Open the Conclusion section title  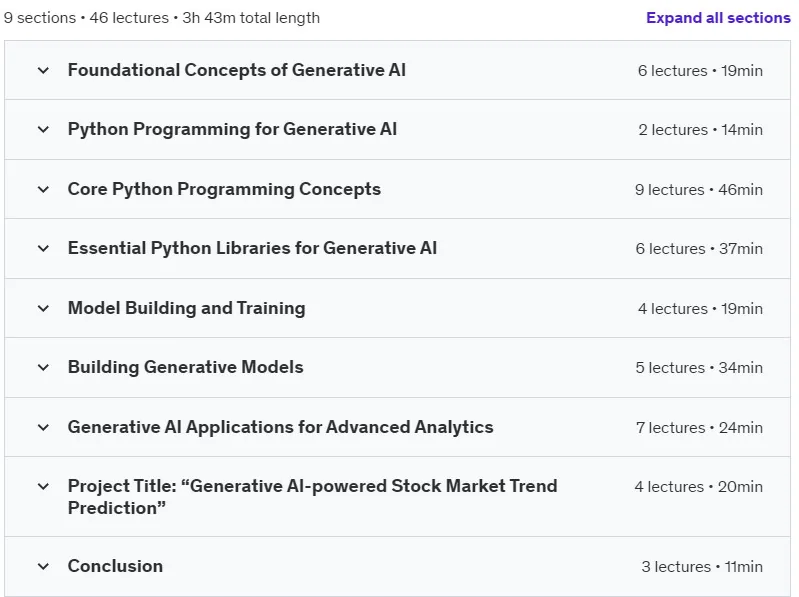point(115,566)
